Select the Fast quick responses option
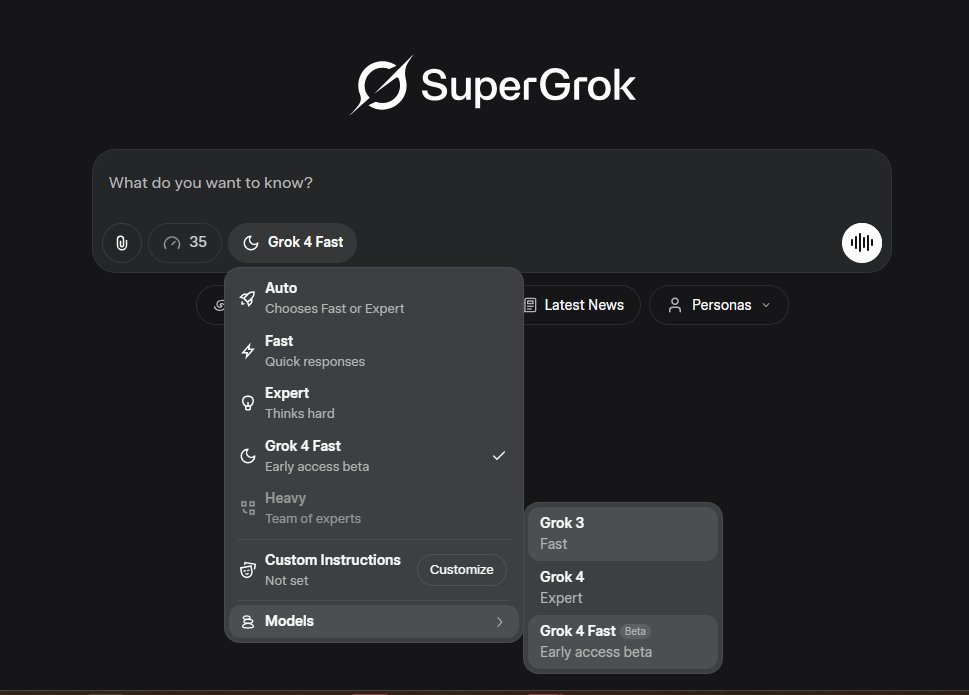Screen dimensions: 969x695 (373, 351)
